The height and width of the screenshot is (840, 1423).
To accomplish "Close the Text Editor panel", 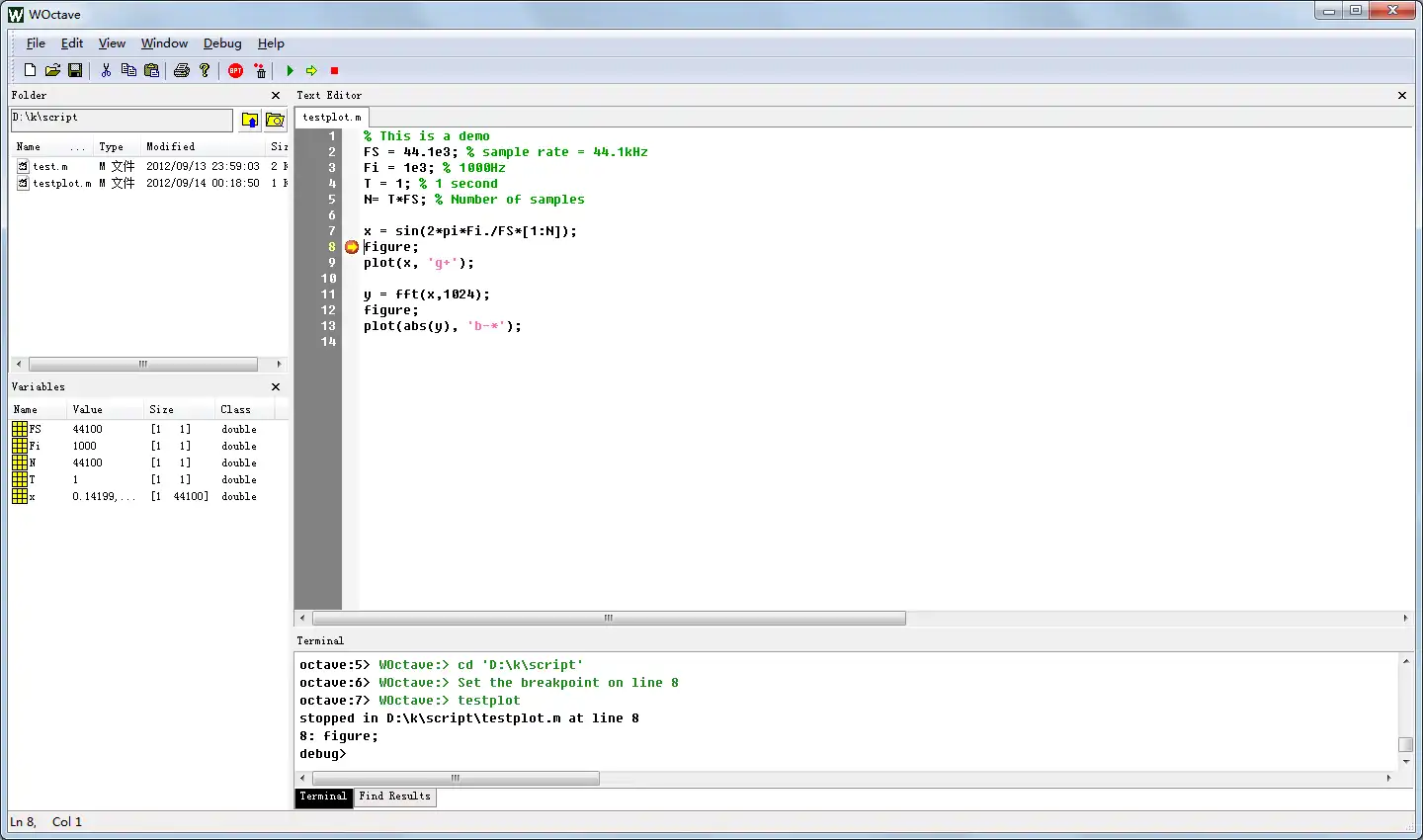I will [1402, 96].
